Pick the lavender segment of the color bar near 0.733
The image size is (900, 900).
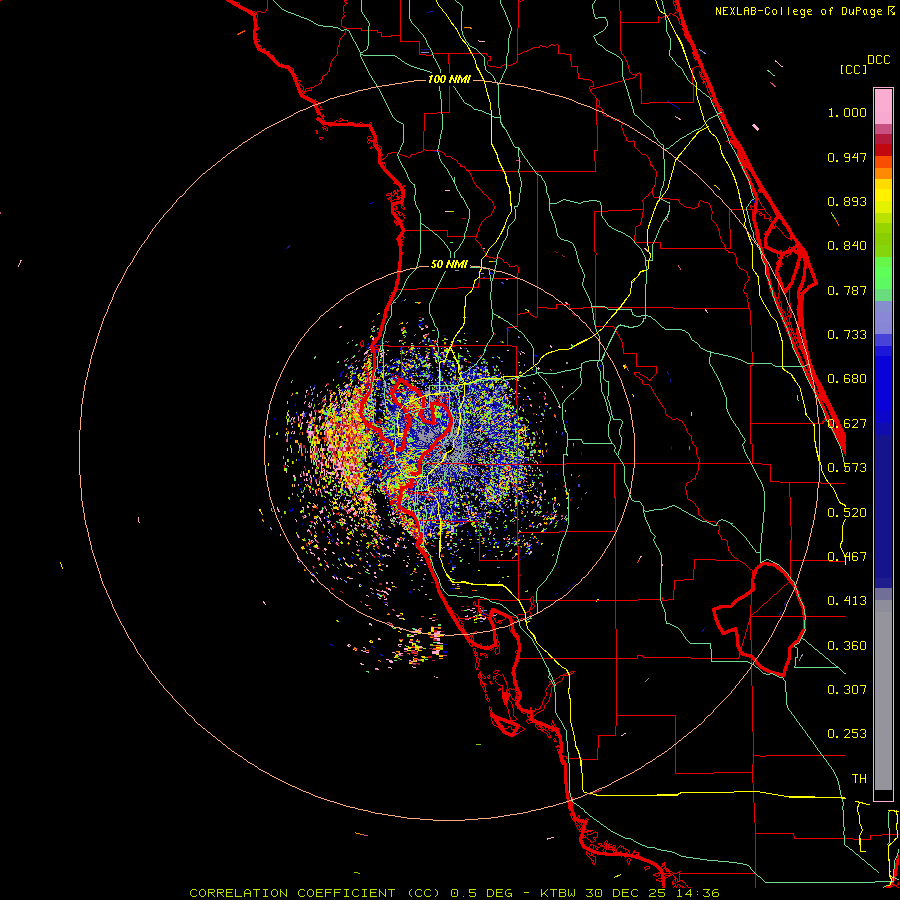click(x=883, y=317)
